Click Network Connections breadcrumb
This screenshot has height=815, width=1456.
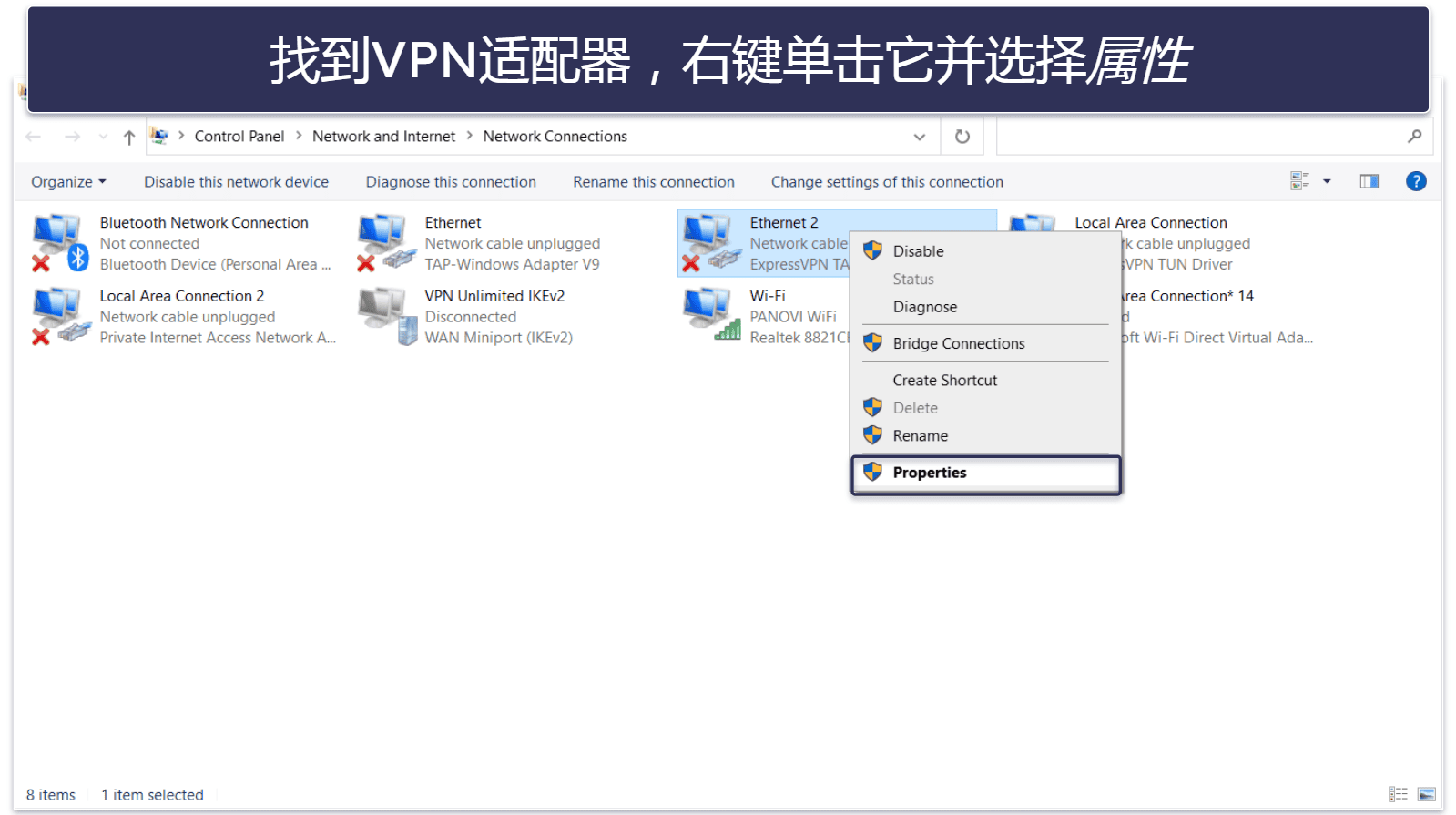[x=555, y=136]
